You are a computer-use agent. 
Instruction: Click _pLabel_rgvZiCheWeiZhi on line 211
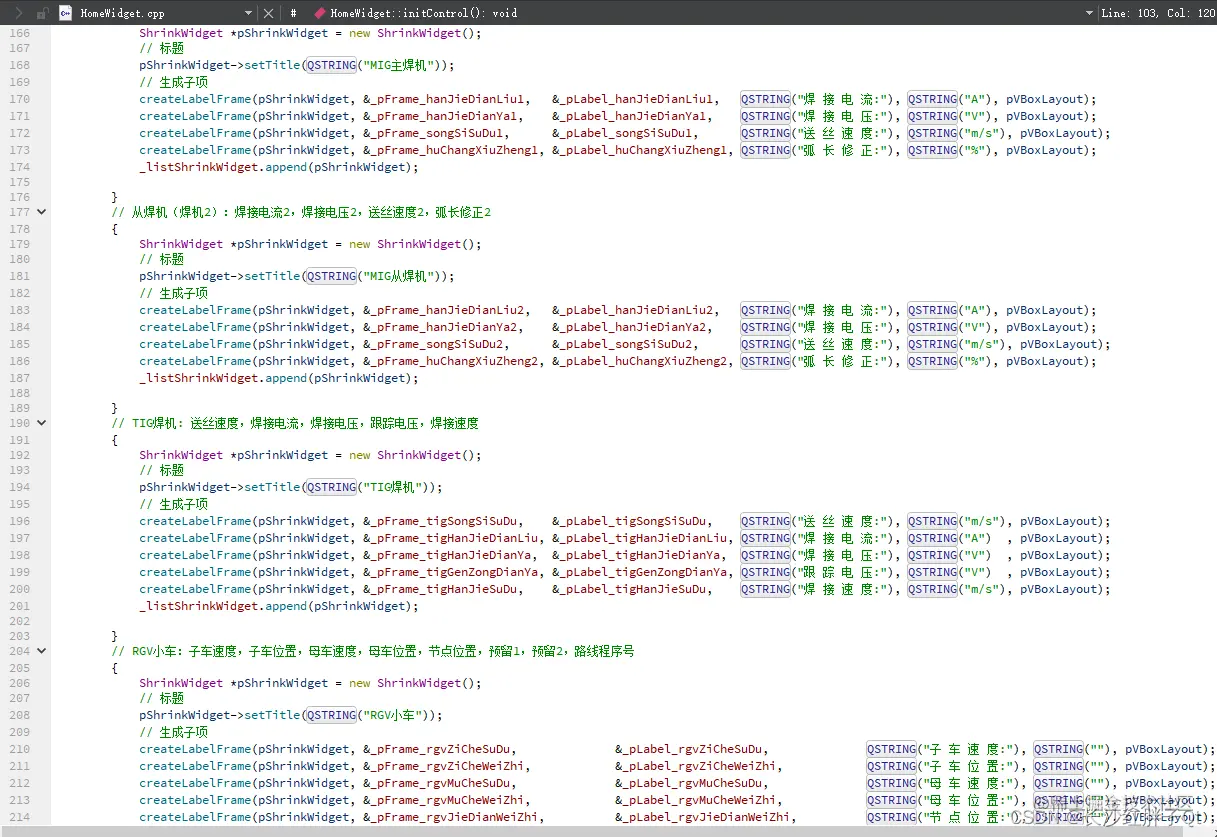click(x=701, y=766)
